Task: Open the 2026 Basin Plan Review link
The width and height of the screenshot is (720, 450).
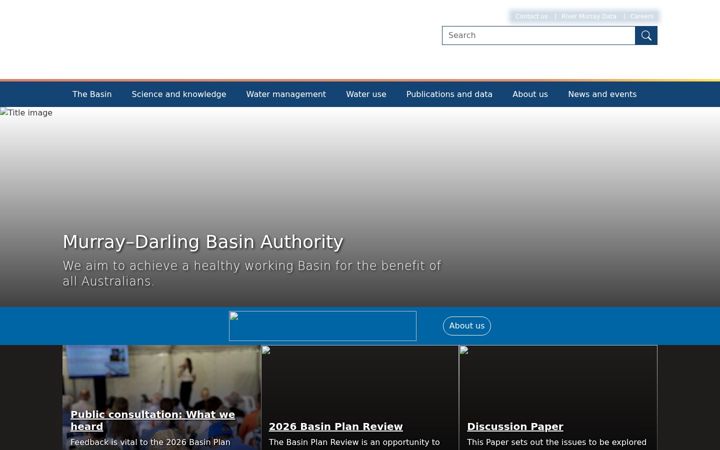Action: (336, 427)
